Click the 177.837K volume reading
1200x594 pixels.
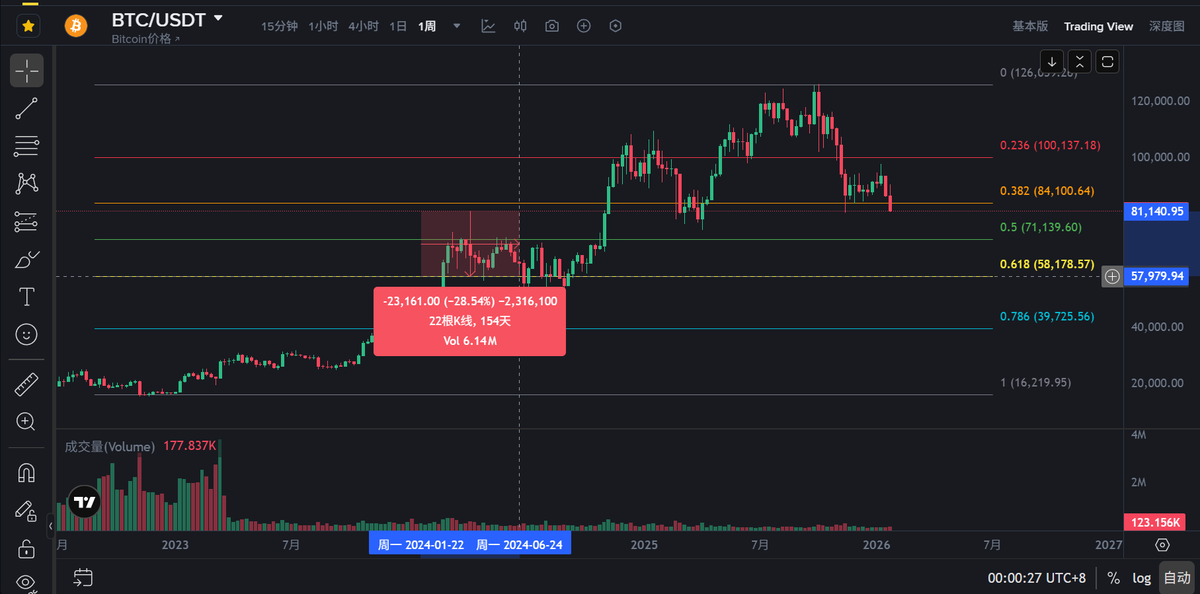click(x=189, y=446)
